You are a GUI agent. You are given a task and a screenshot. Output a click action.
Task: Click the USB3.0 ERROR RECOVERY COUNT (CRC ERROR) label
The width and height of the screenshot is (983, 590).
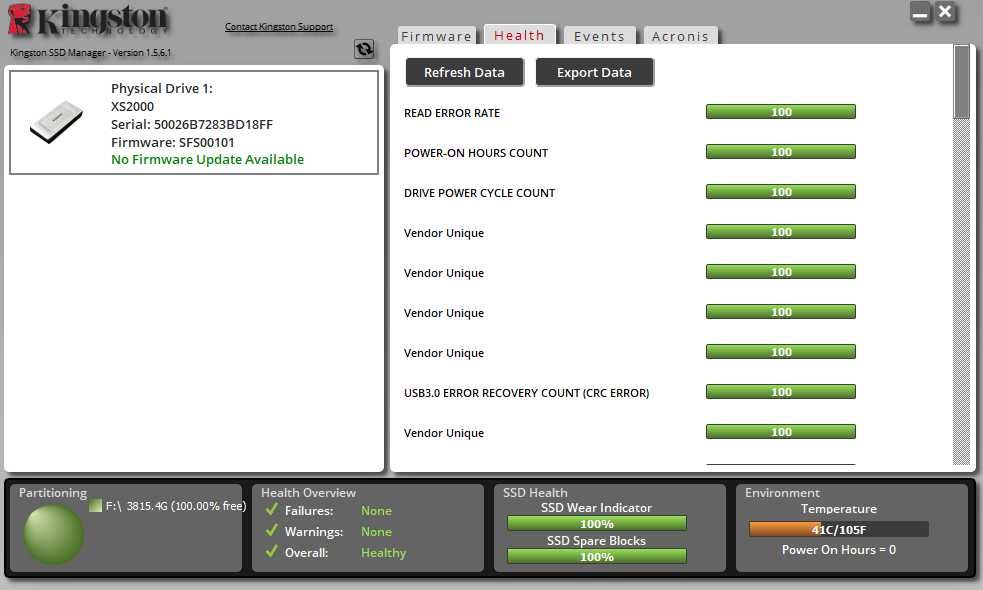[527, 393]
